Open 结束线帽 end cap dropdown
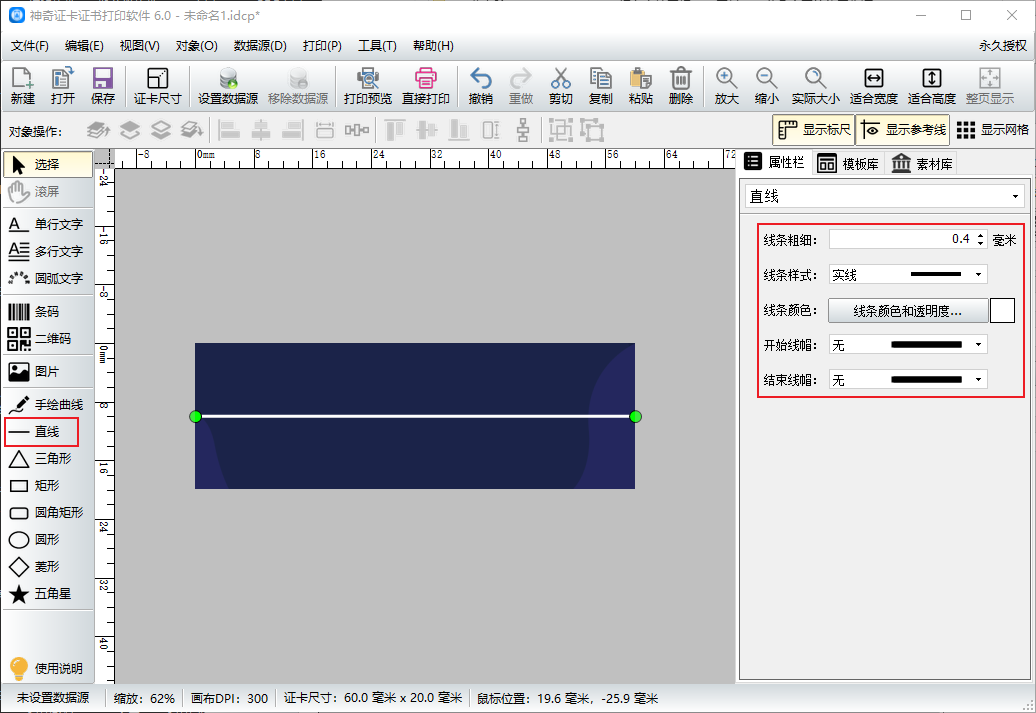The image size is (1036, 713). point(908,380)
